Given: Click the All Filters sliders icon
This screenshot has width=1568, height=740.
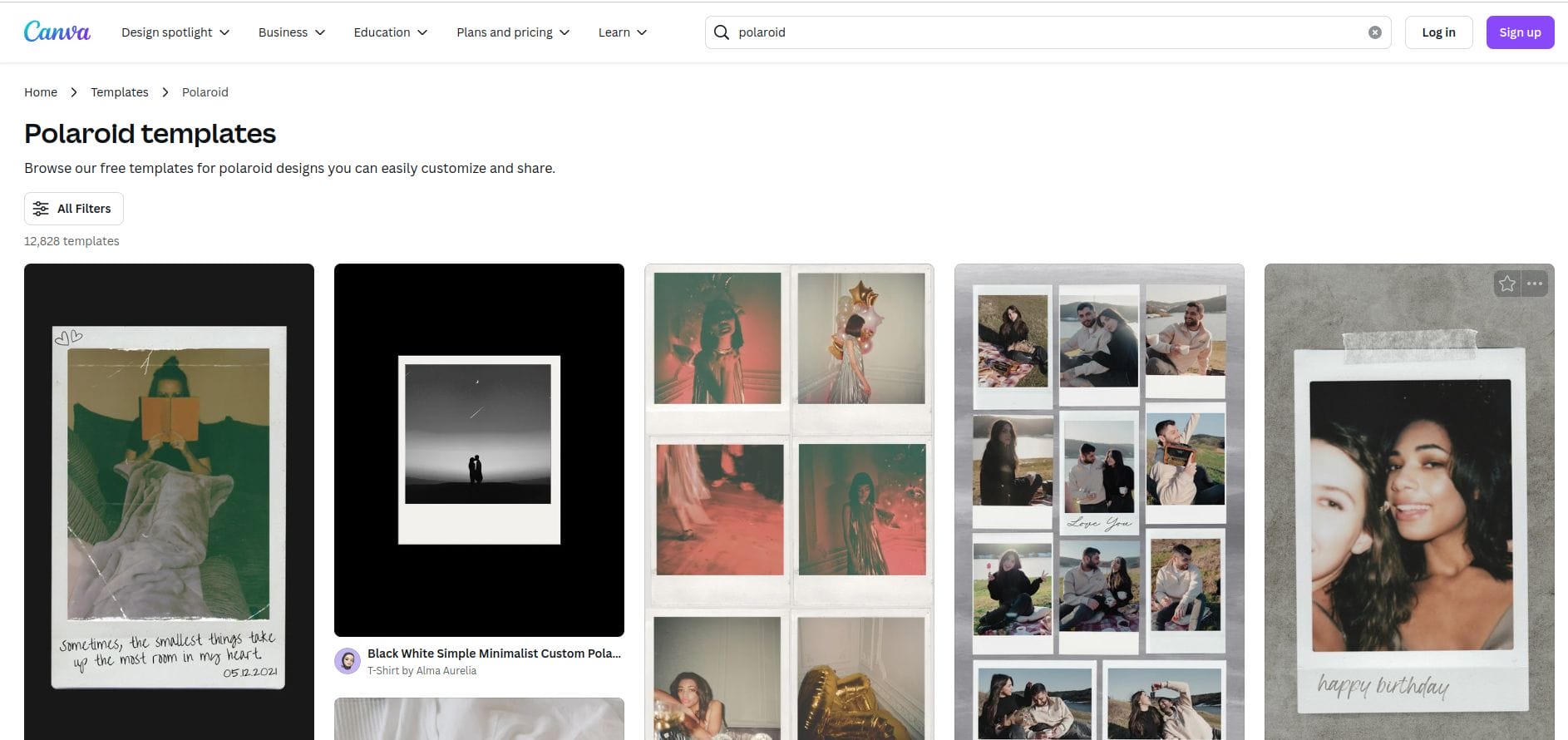Looking at the screenshot, I should [x=41, y=209].
